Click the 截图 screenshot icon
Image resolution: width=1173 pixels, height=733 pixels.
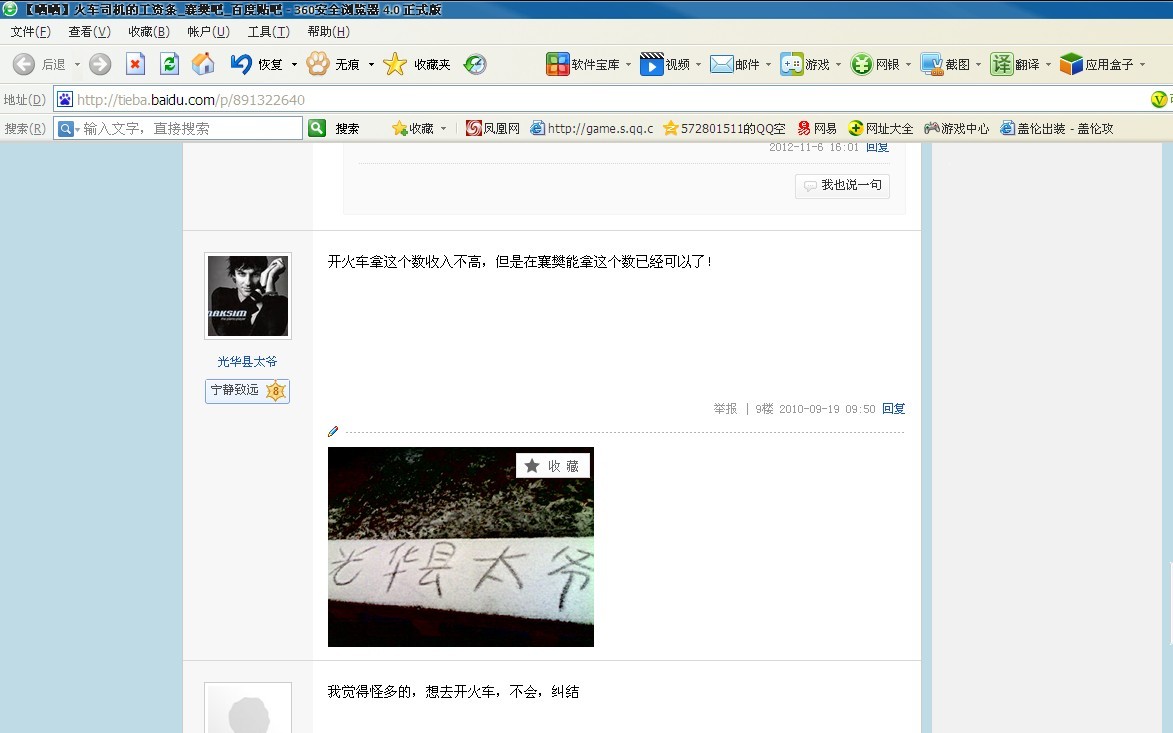(931, 64)
